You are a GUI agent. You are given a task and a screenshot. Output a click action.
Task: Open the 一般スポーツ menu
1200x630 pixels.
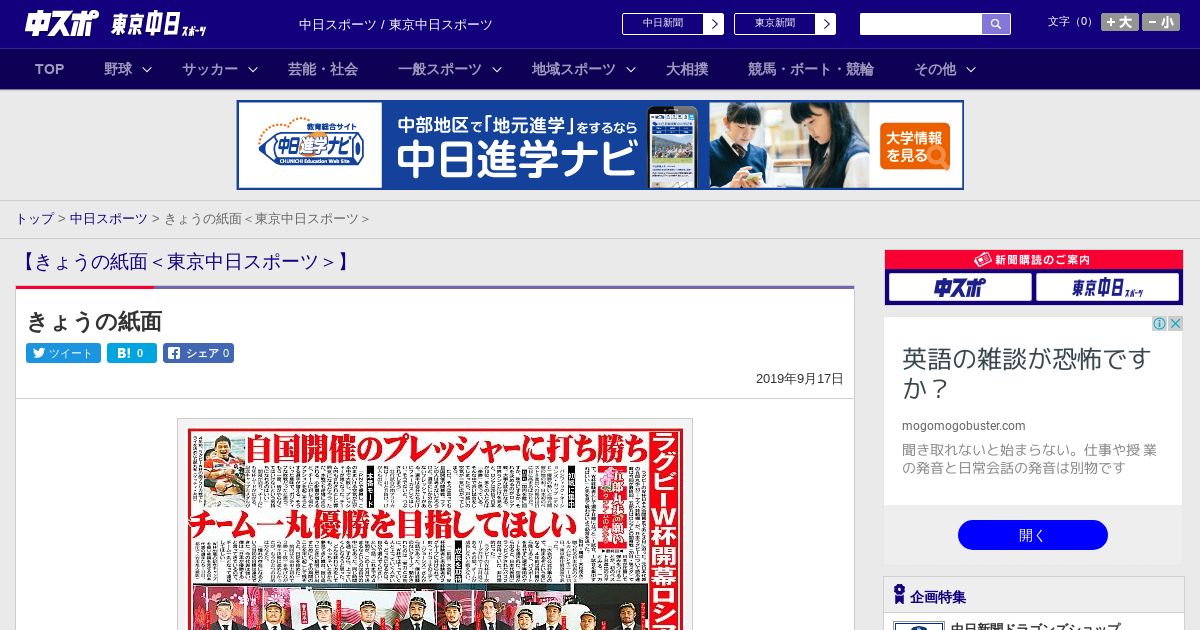click(x=440, y=69)
